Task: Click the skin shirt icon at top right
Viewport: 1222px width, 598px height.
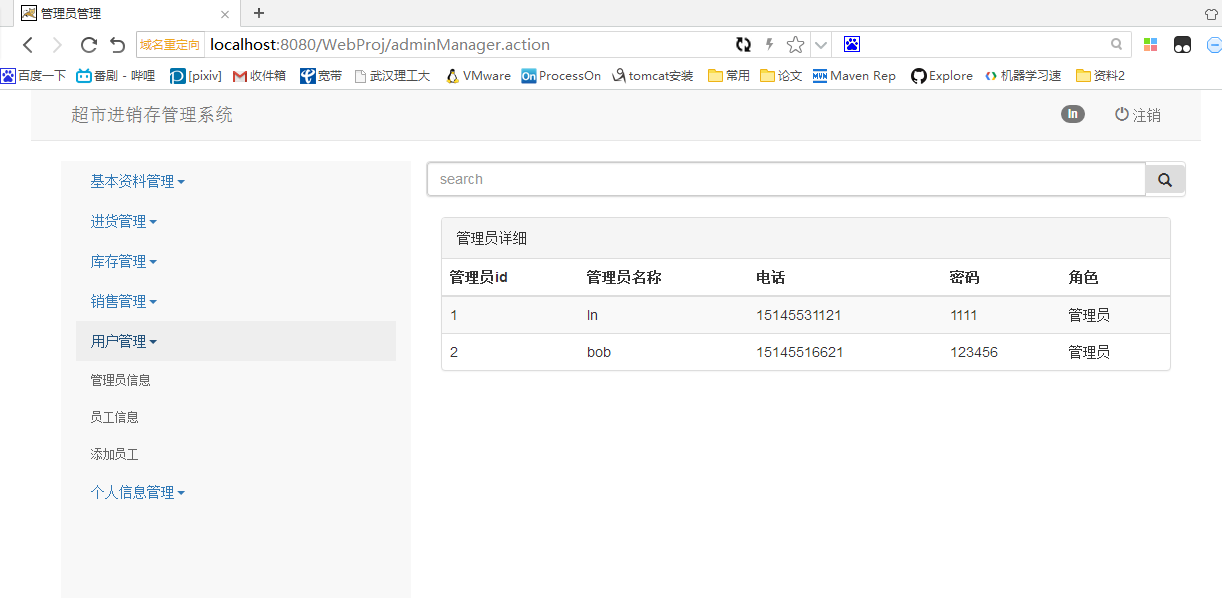Action: 1212,13
